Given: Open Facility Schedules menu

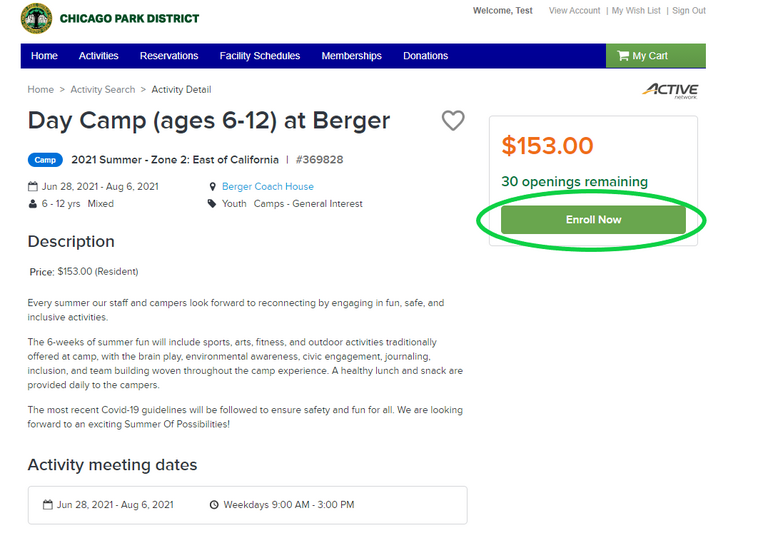Looking at the screenshot, I should click(260, 56).
